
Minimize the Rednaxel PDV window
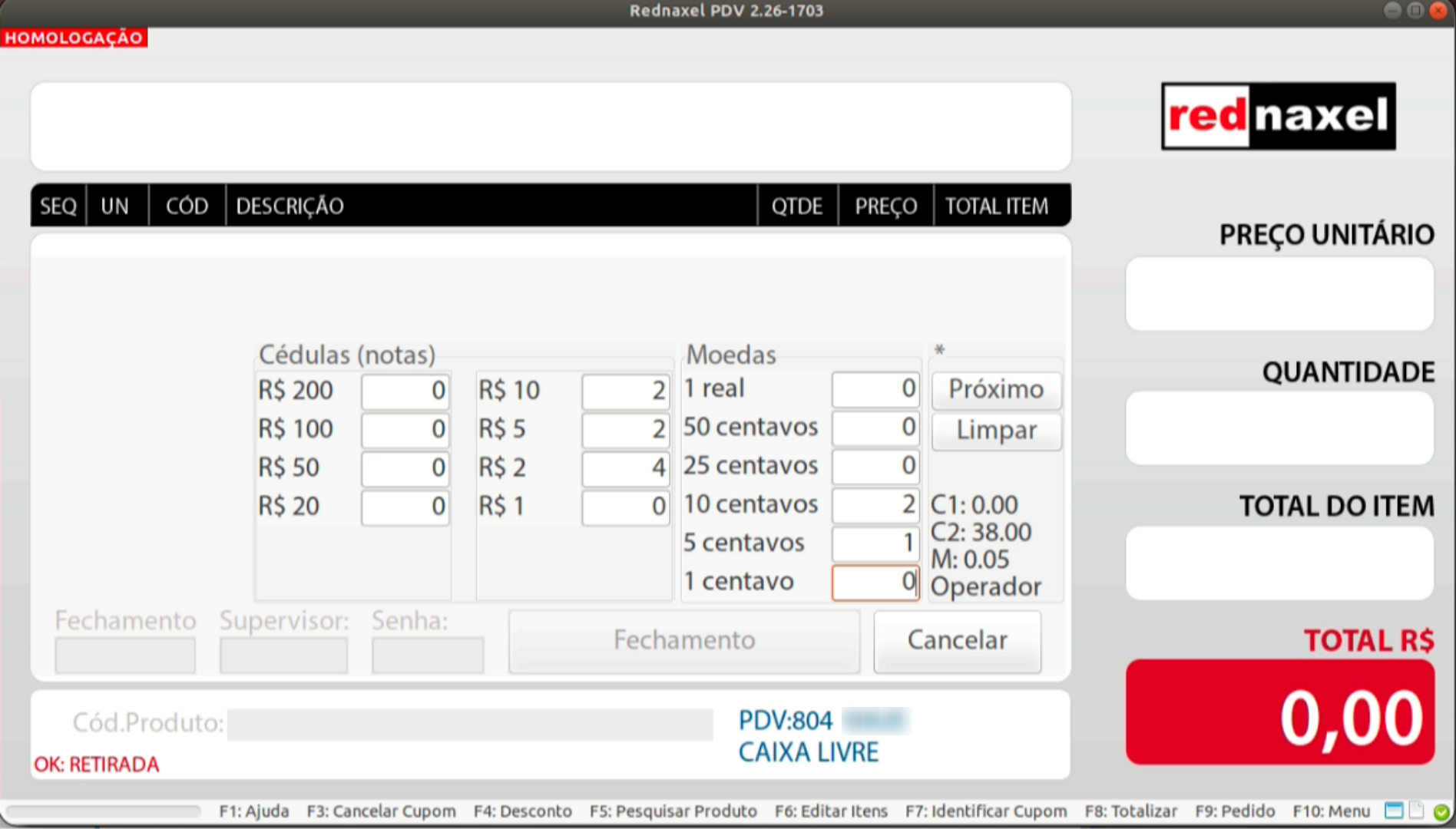tap(1393, 11)
